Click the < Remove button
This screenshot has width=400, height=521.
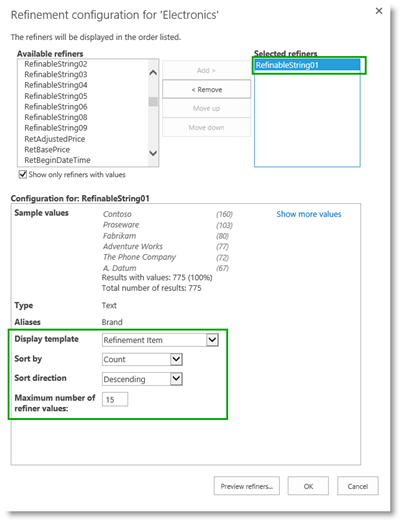click(x=206, y=89)
